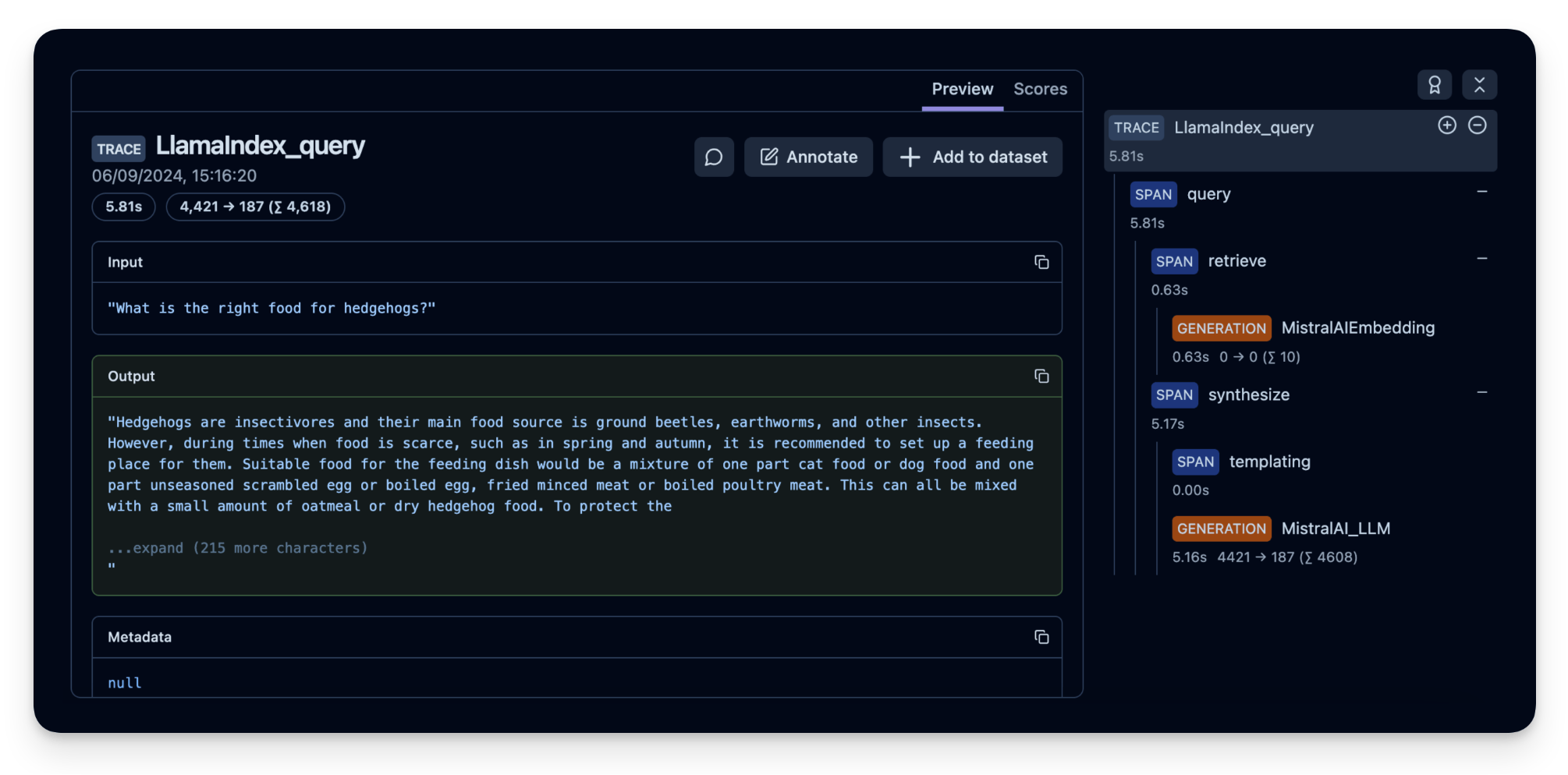The image size is (1568, 775).
Task: Click the collapse view icon at top right
Action: coord(1480,85)
